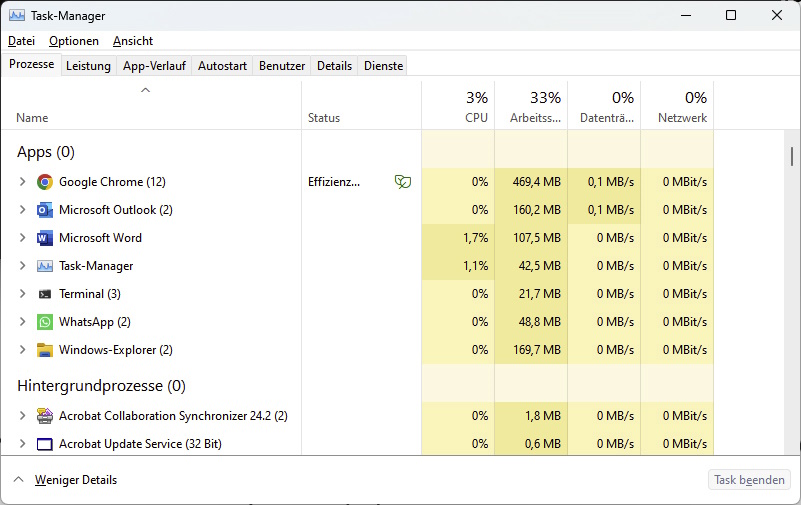Click the green leaf efficiency mode icon
Image resolution: width=801 pixels, height=505 pixels.
pos(403,182)
